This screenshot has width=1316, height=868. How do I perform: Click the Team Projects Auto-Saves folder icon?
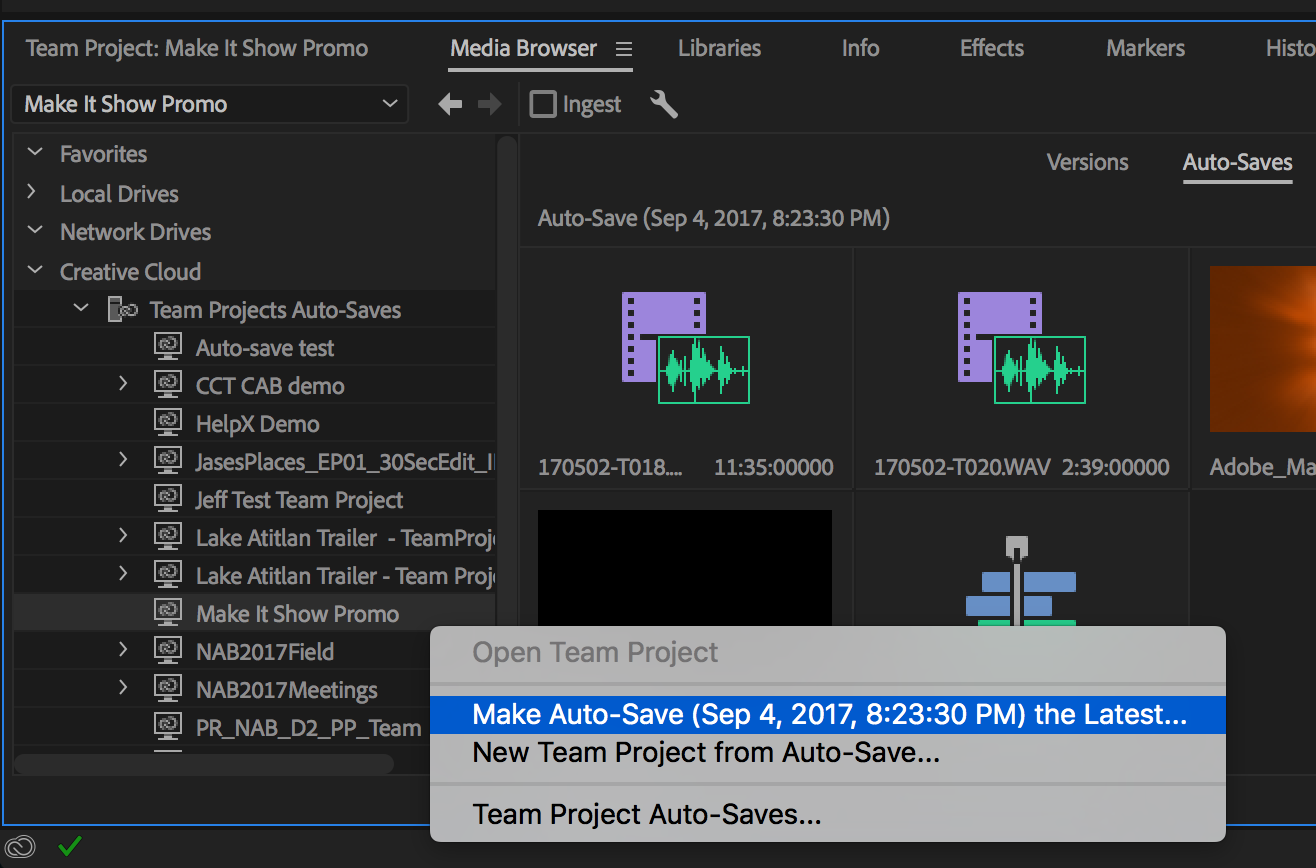[122, 310]
